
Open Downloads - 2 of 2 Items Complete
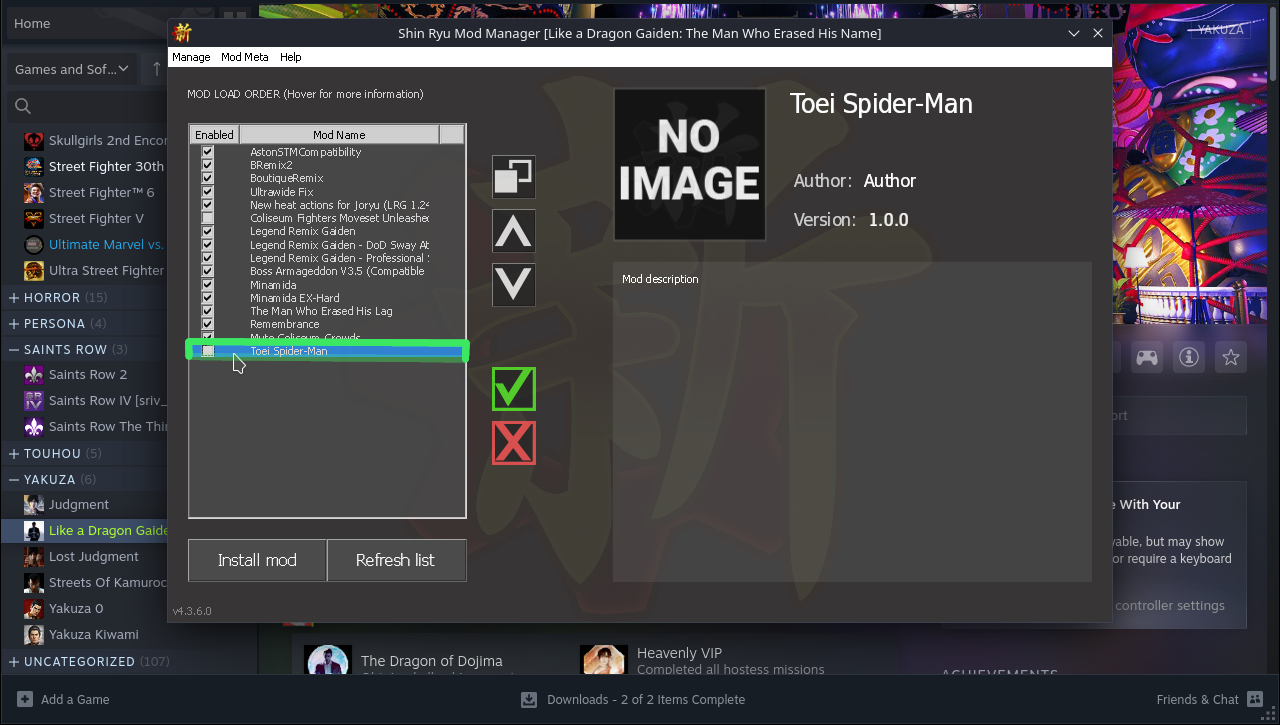pyautogui.click(x=646, y=700)
